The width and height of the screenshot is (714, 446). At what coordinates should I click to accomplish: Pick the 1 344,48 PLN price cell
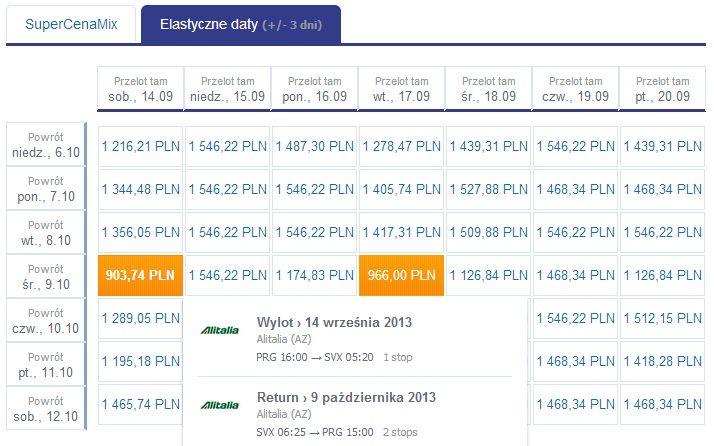tap(140, 189)
